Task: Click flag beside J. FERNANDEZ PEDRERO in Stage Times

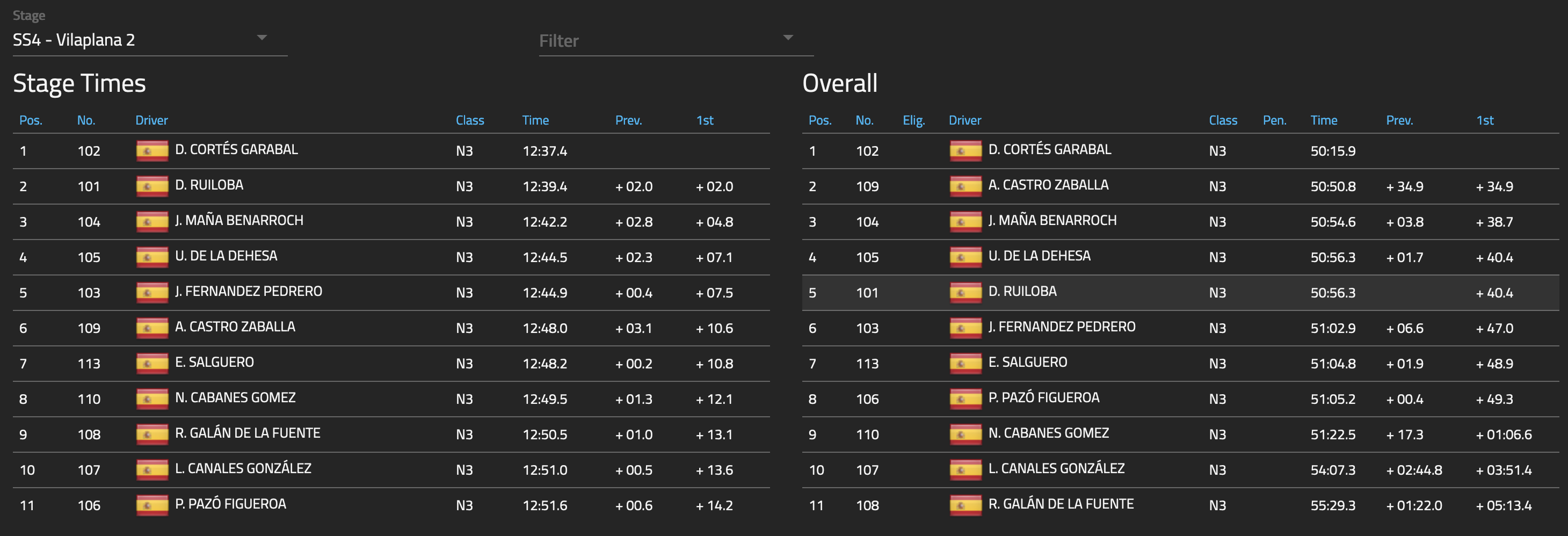Action: (x=152, y=292)
